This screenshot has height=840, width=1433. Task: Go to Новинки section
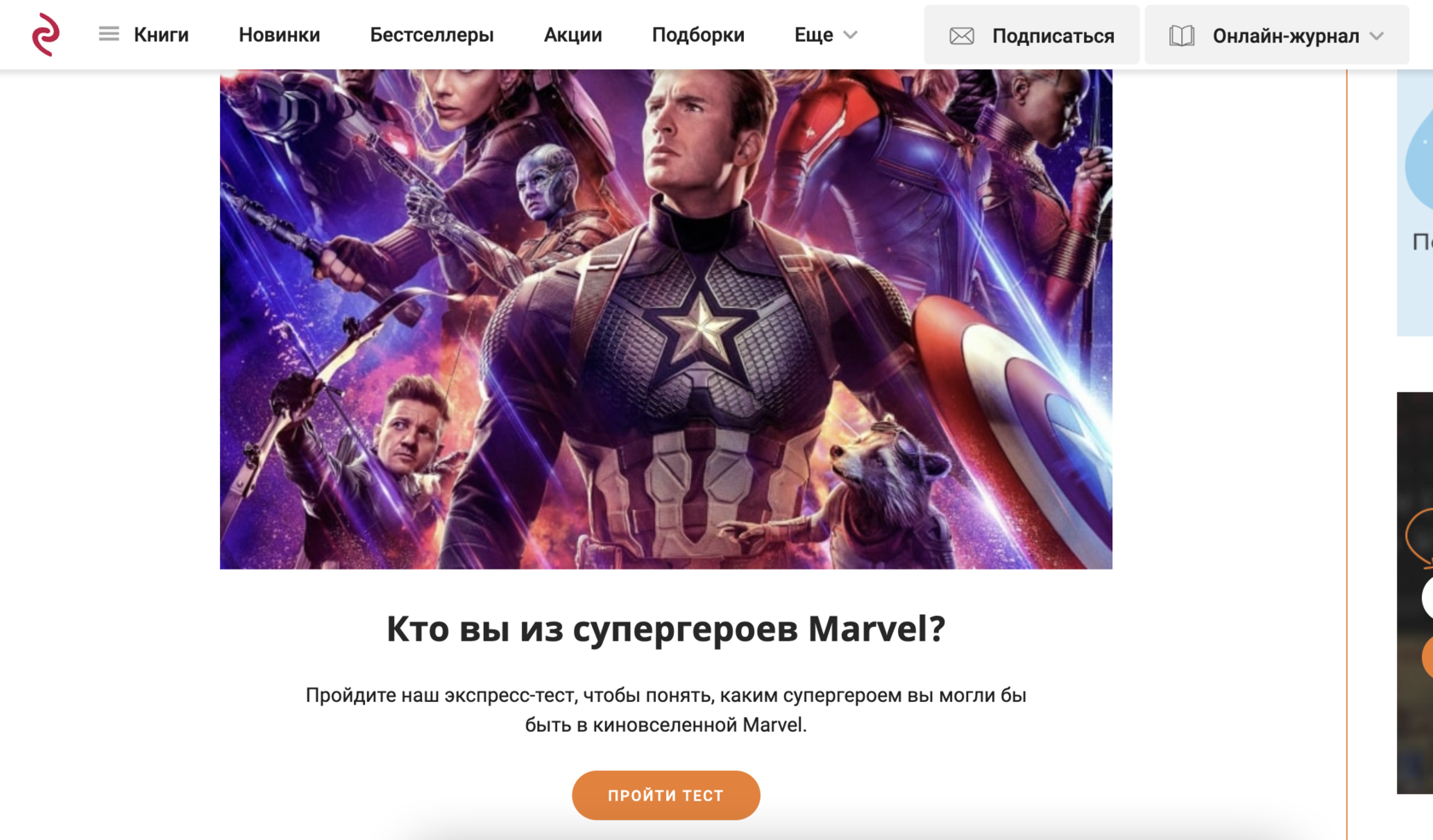click(x=279, y=35)
